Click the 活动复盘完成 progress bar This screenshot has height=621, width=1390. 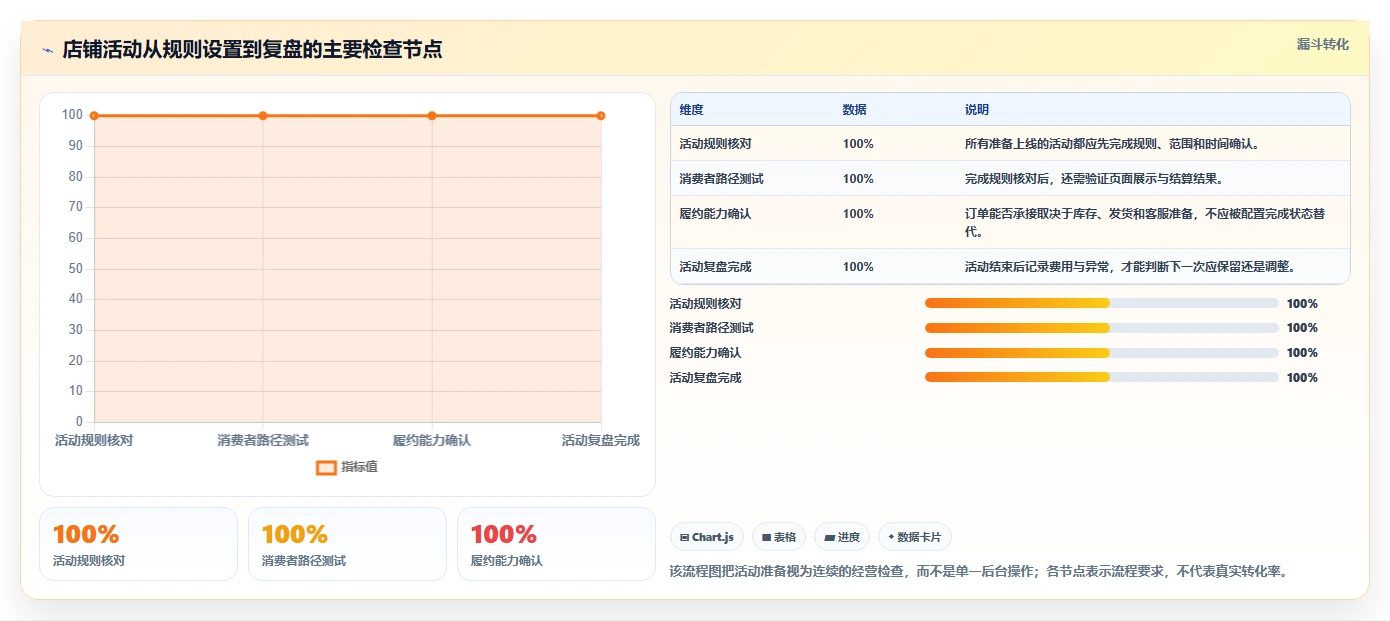[1102, 377]
